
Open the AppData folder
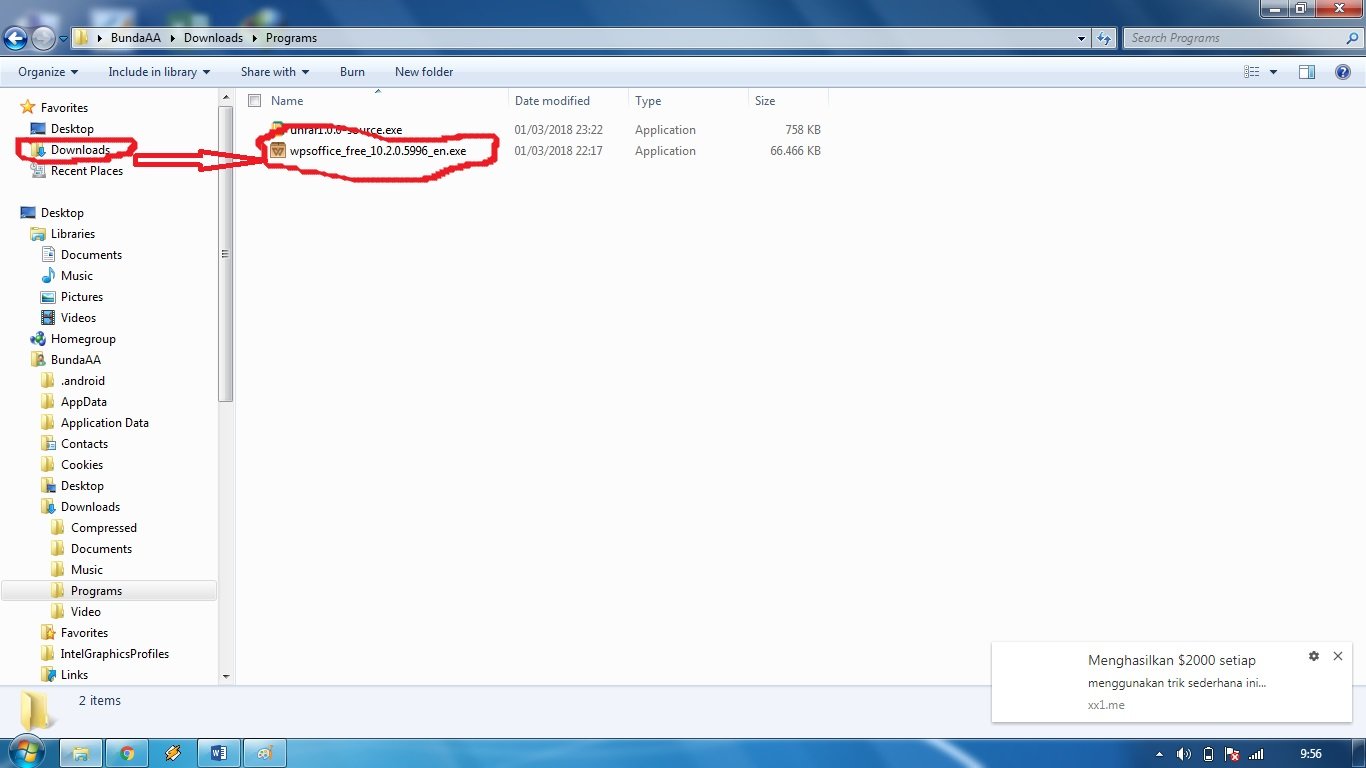[84, 402]
